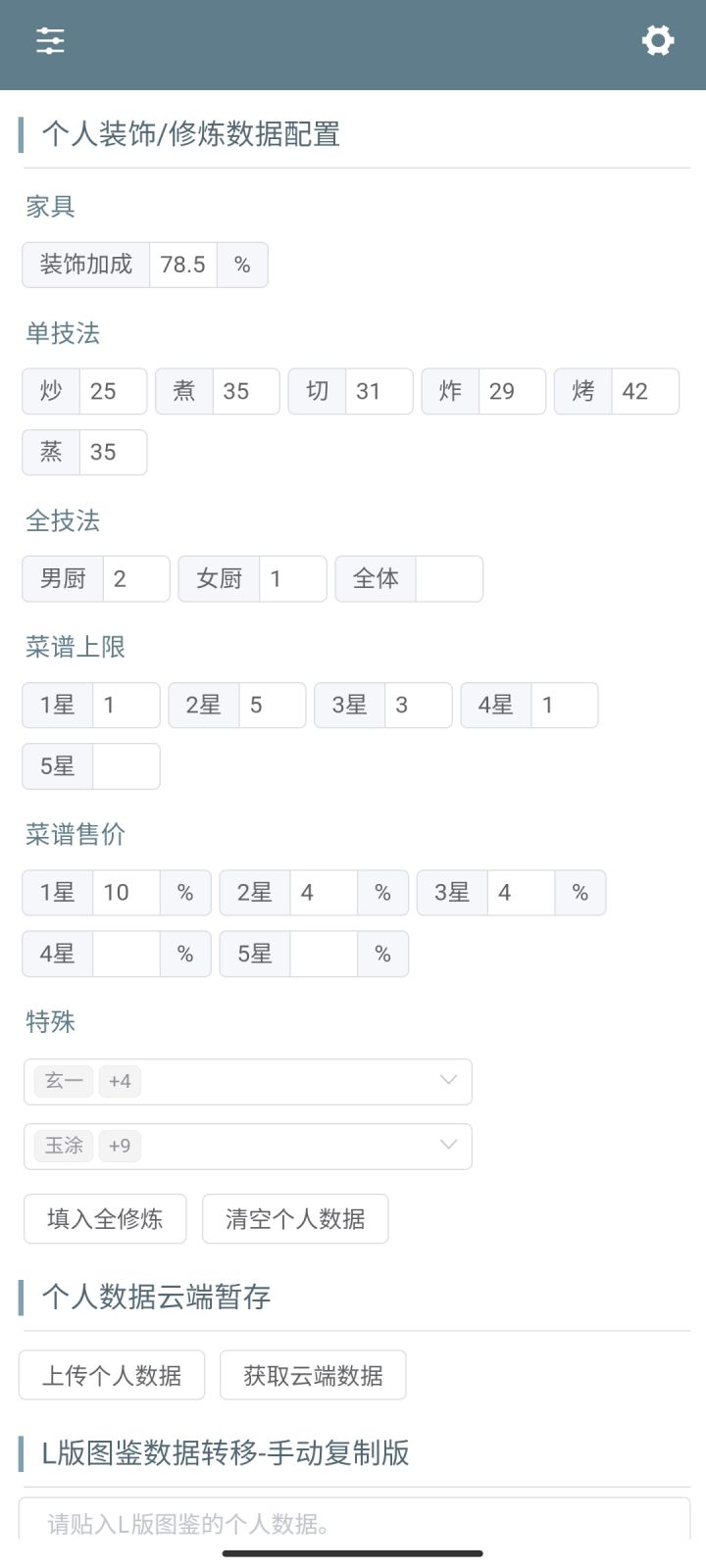This screenshot has width=706, height=1568.
Task: Select the 玄一 tag in dropdown
Action: (x=64, y=1081)
